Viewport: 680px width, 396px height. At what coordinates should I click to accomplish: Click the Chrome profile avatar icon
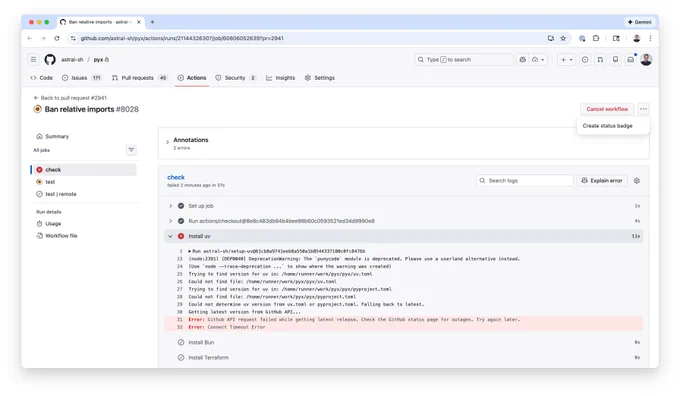[x=636, y=38]
